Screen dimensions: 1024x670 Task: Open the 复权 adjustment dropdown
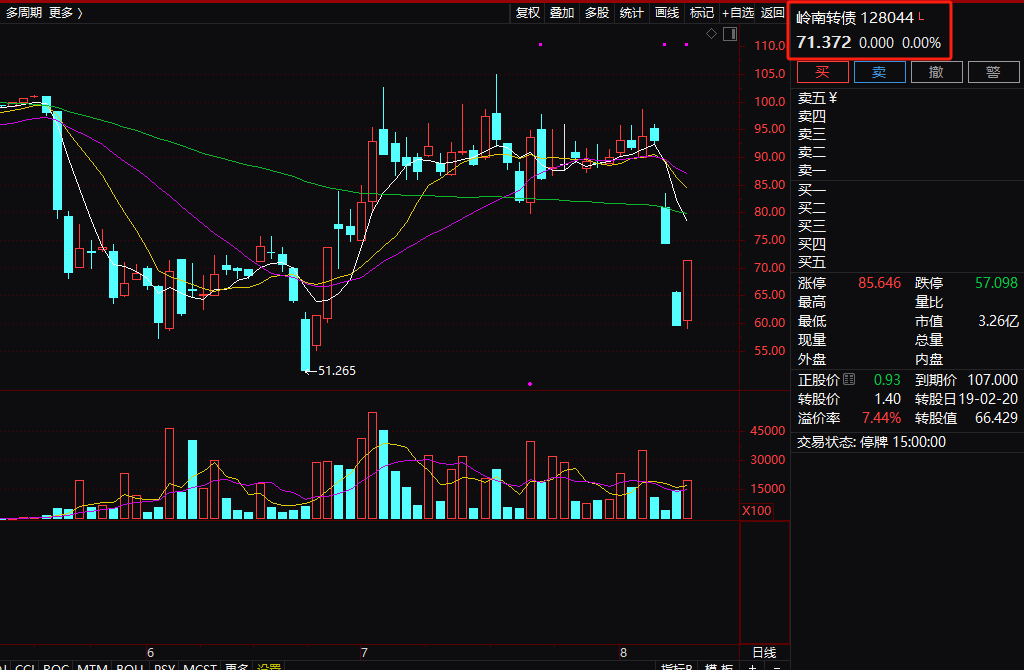527,13
